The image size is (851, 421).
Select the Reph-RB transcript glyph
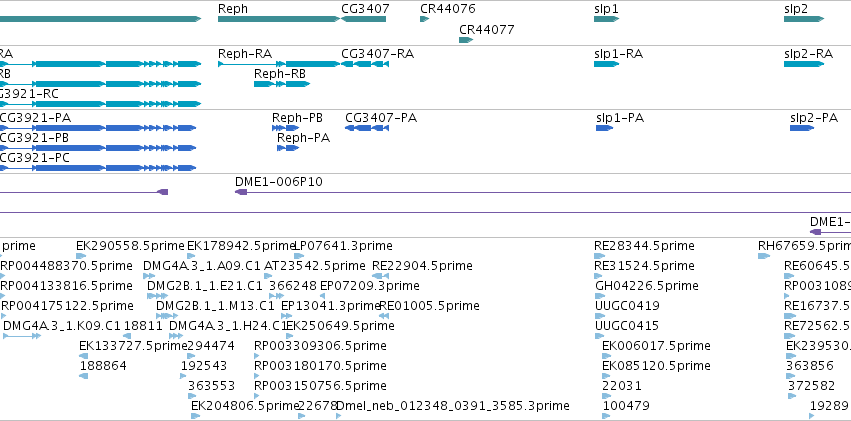[282, 84]
